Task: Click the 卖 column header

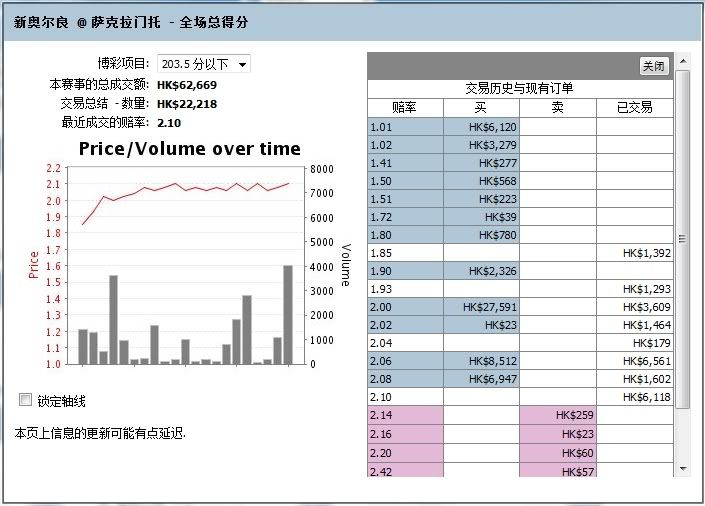Action: click(x=557, y=108)
